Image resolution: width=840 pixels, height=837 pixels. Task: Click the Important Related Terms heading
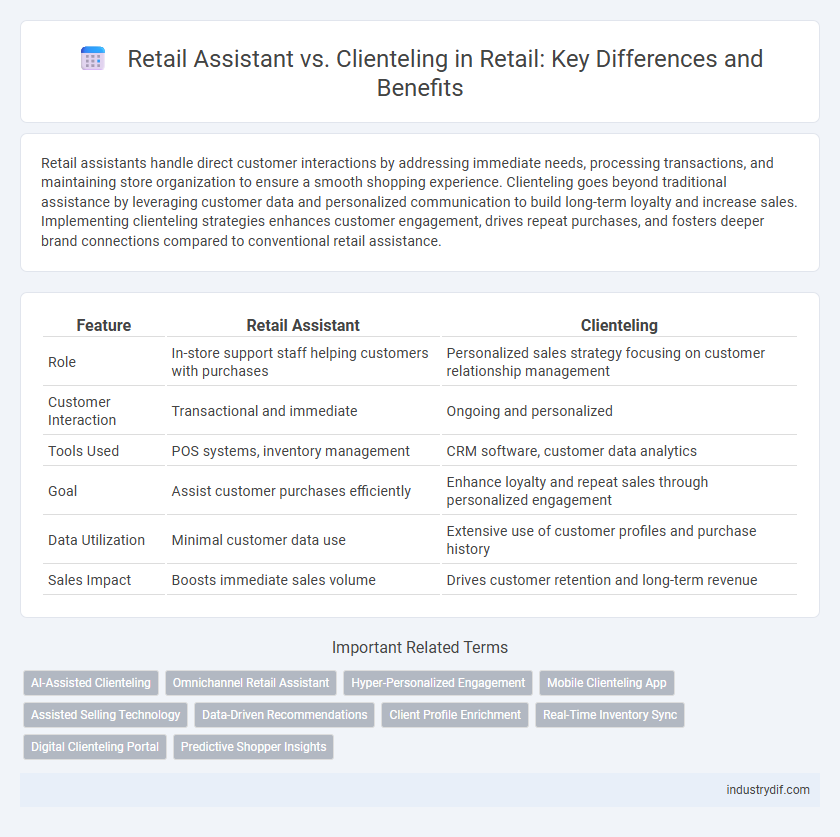coord(419,647)
